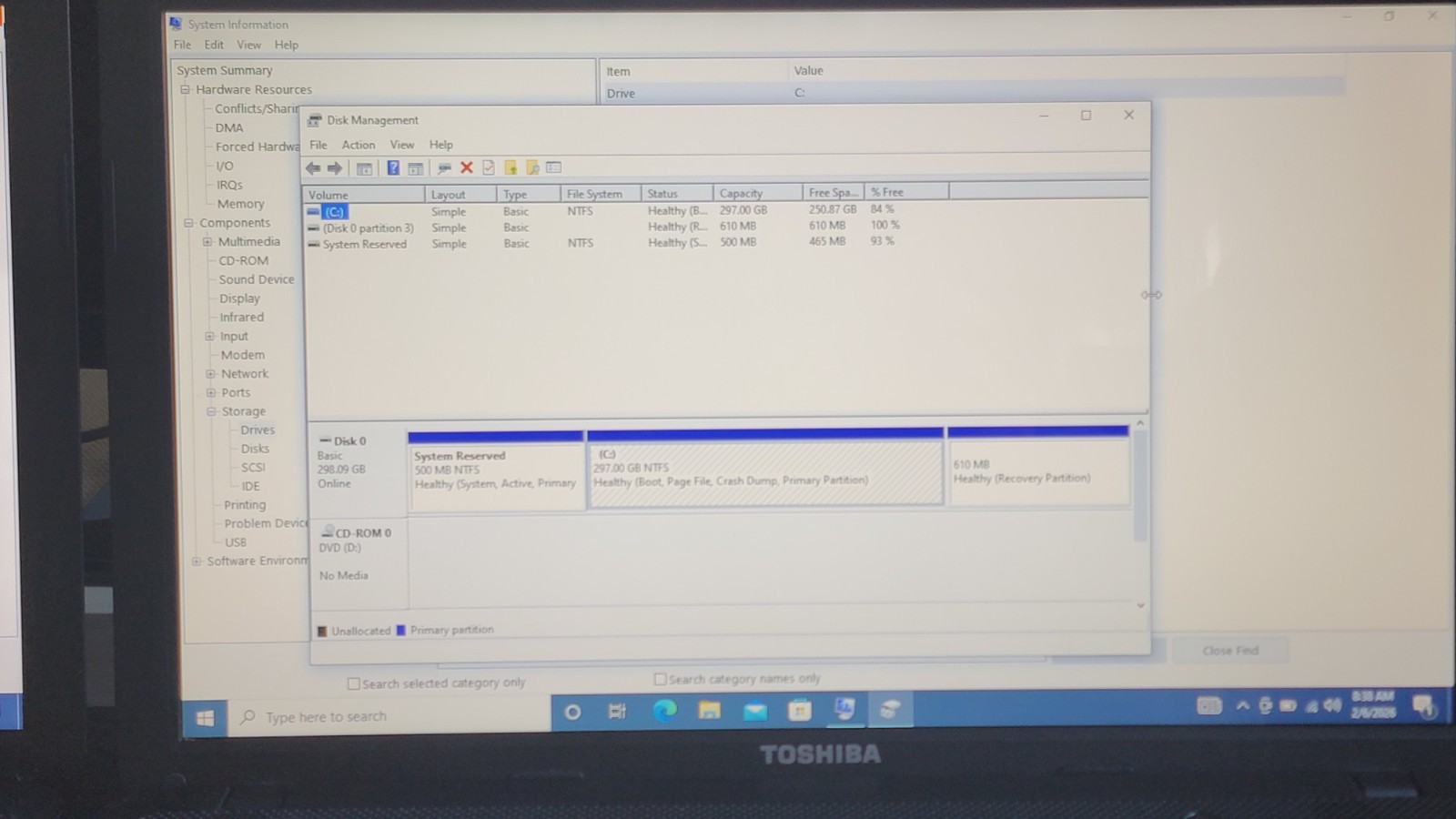The image size is (1456, 819).
Task: Open Disk Management File menu
Action: [x=318, y=145]
